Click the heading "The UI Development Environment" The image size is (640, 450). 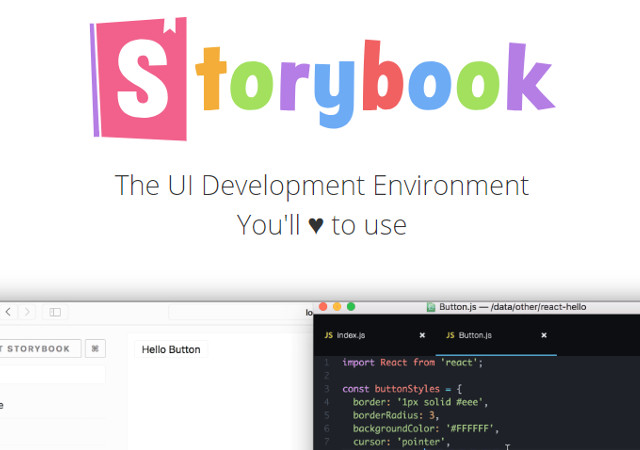(x=322, y=185)
